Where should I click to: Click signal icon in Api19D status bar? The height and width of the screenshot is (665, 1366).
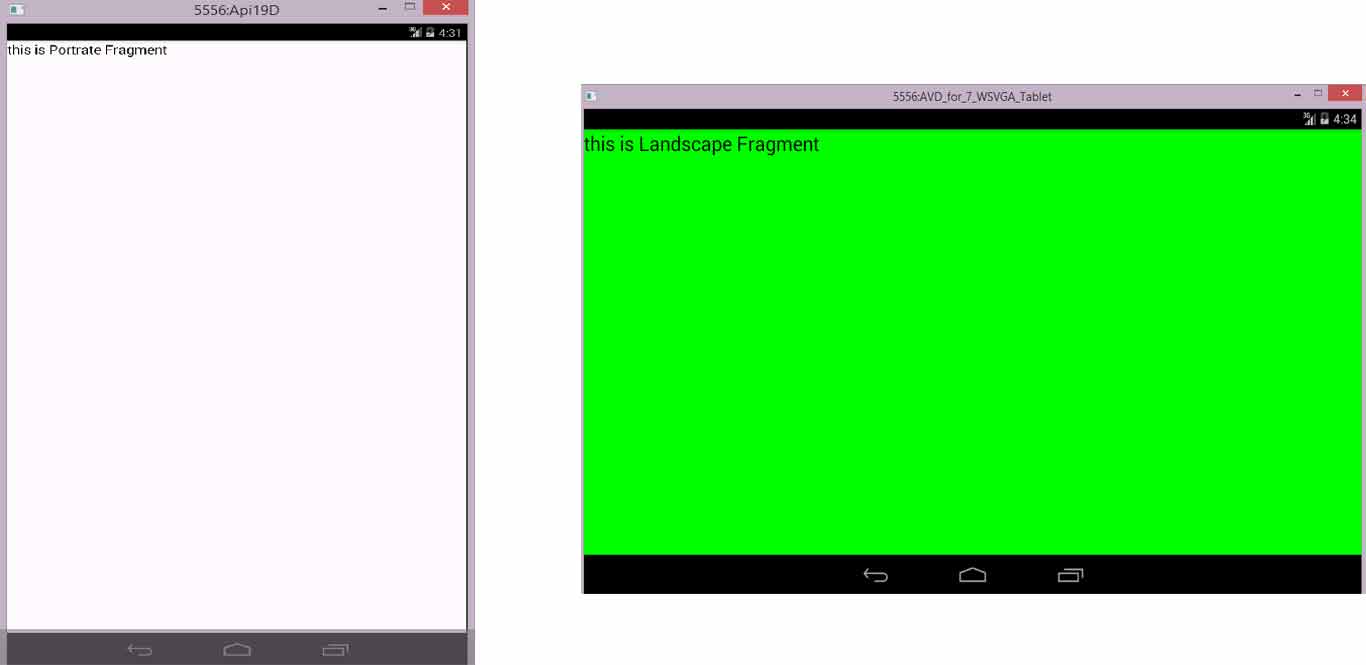tap(415, 33)
